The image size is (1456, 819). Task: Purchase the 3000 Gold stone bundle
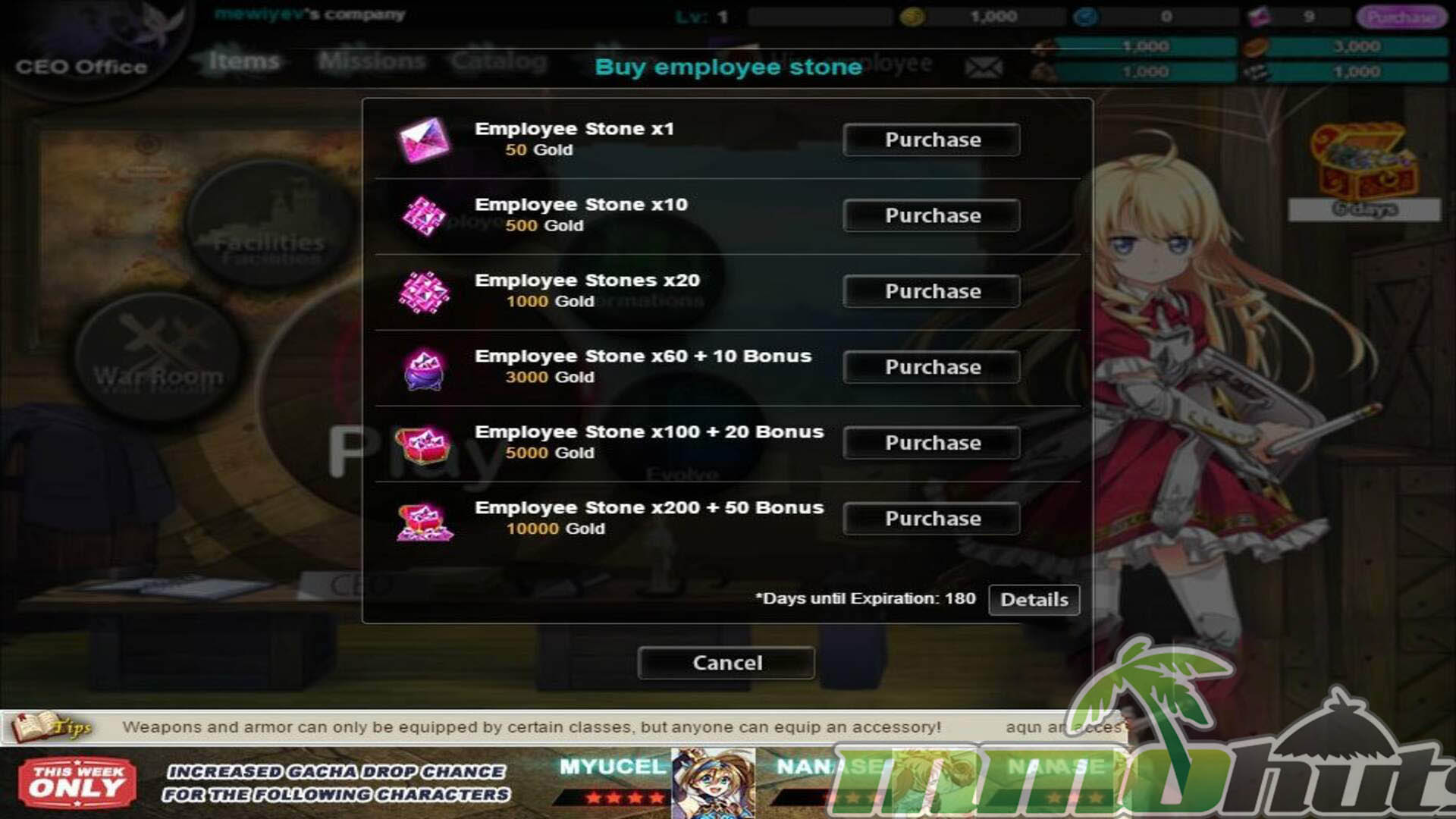coord(931,367)
